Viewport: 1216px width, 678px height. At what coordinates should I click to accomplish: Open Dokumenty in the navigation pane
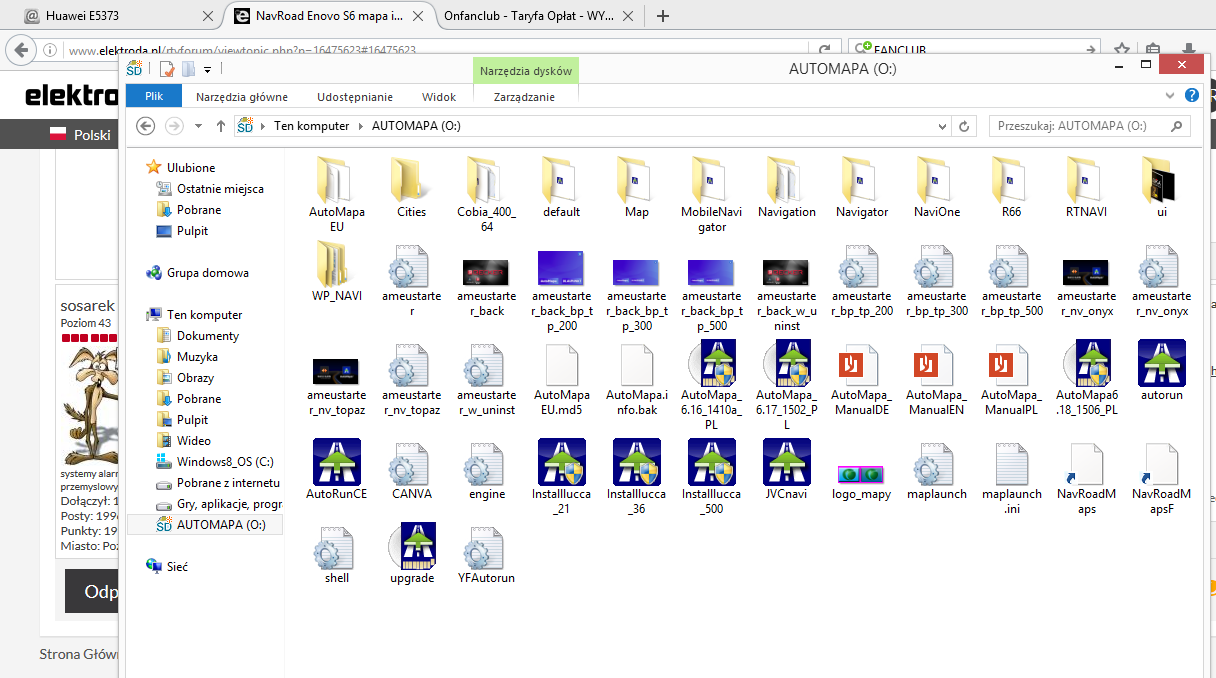click(x=208, y=336)
